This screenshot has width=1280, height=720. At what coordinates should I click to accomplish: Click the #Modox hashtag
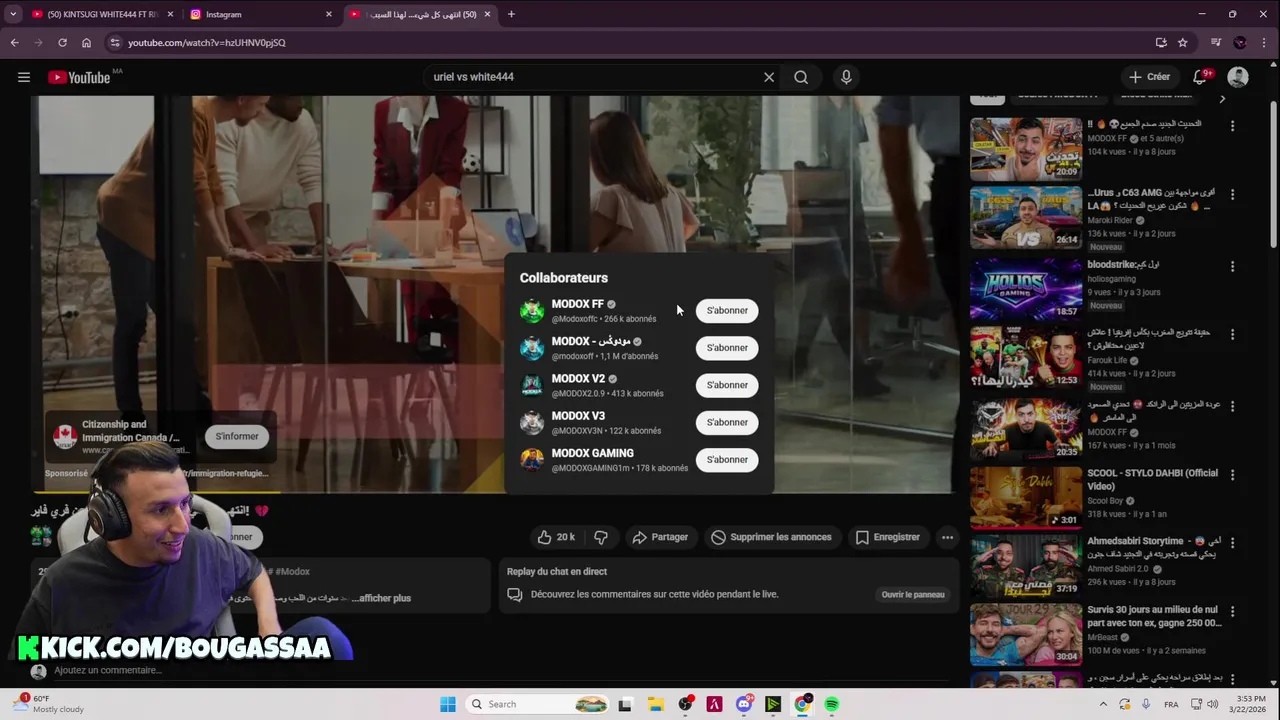292,571
